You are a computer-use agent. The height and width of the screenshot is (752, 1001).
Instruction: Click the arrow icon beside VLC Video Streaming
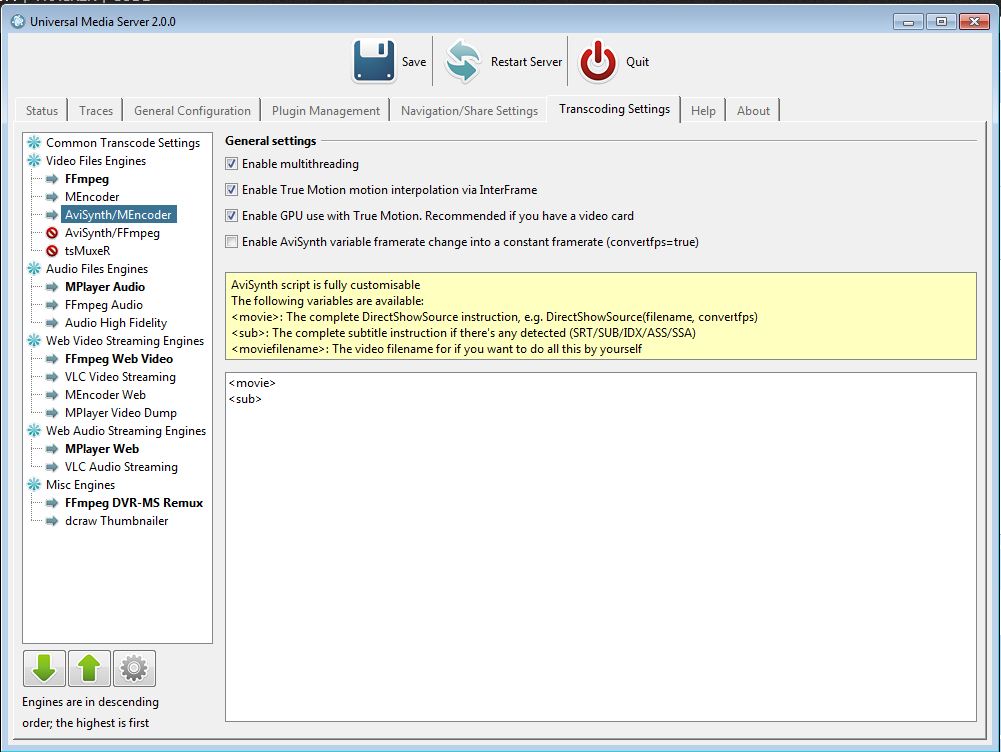tap(52, 377)
